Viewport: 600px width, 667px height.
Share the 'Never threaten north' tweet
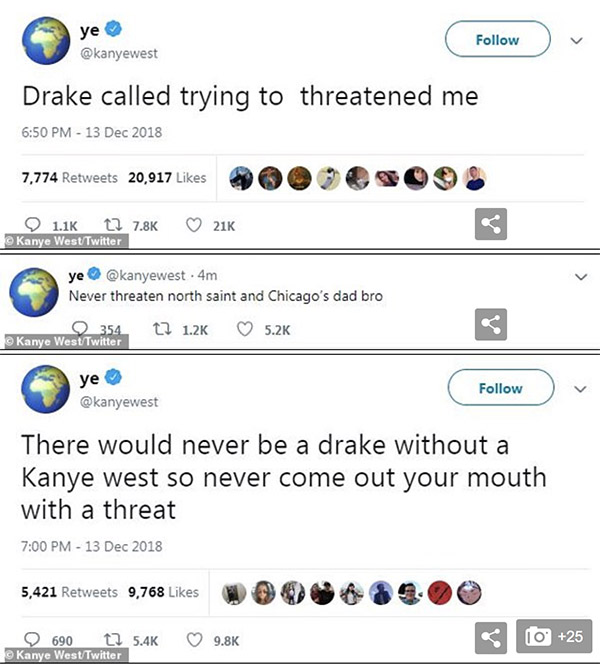[491, 324]
